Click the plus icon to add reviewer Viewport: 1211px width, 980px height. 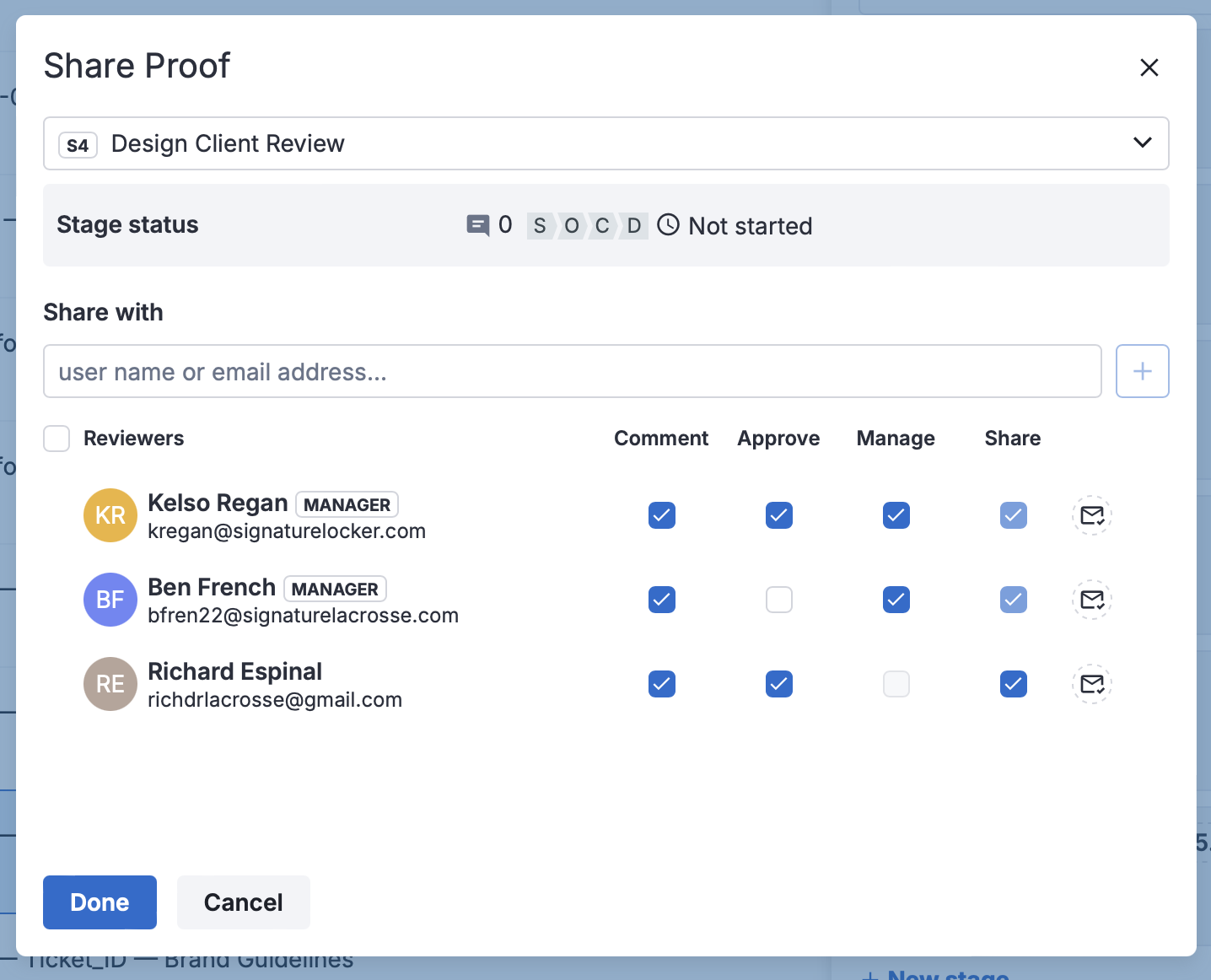1142,371
